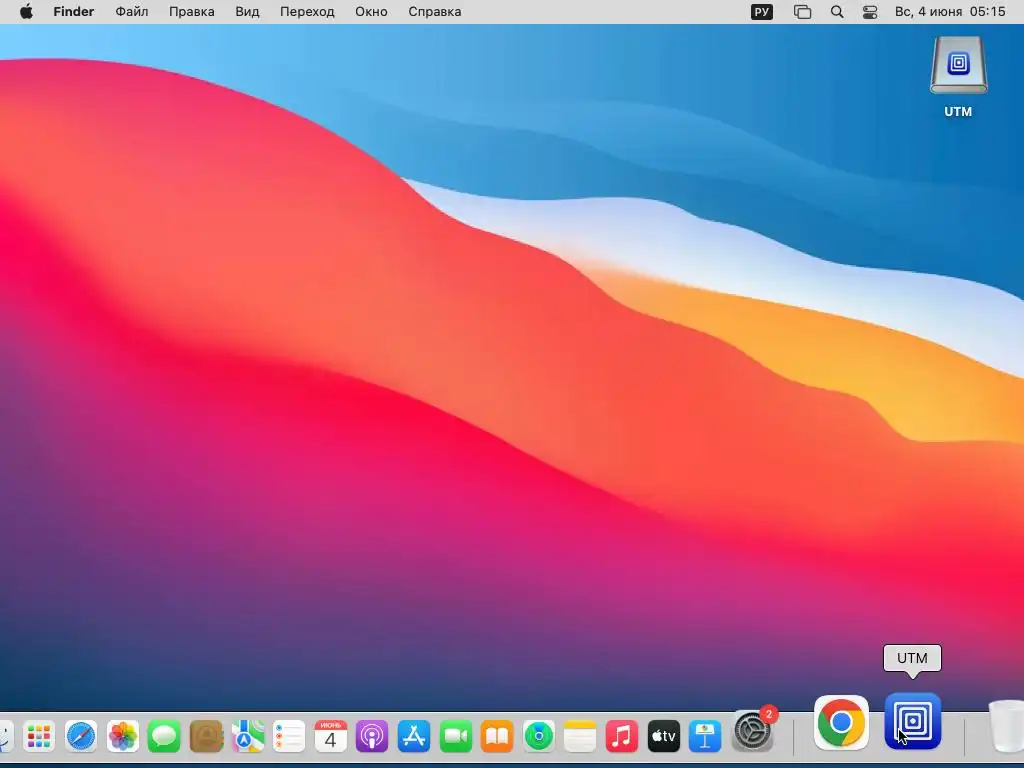The width and height of the screenshot is (1024, 768).
Task: Launch the Music app in Dock
Action: (622, 737)
